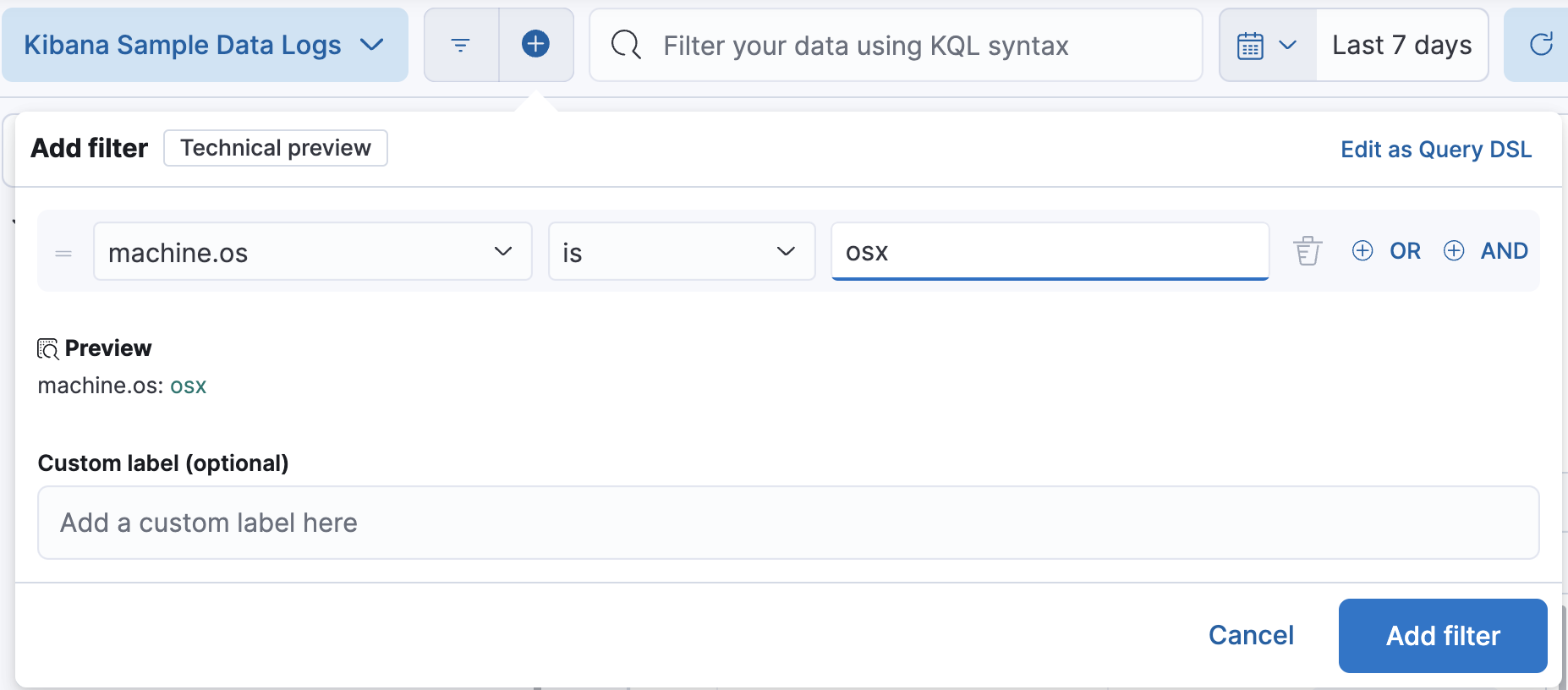This screenshot has width=1568, height=690.
Task: Grab the filter row drag handle
Action: click(x=63, y=253)
